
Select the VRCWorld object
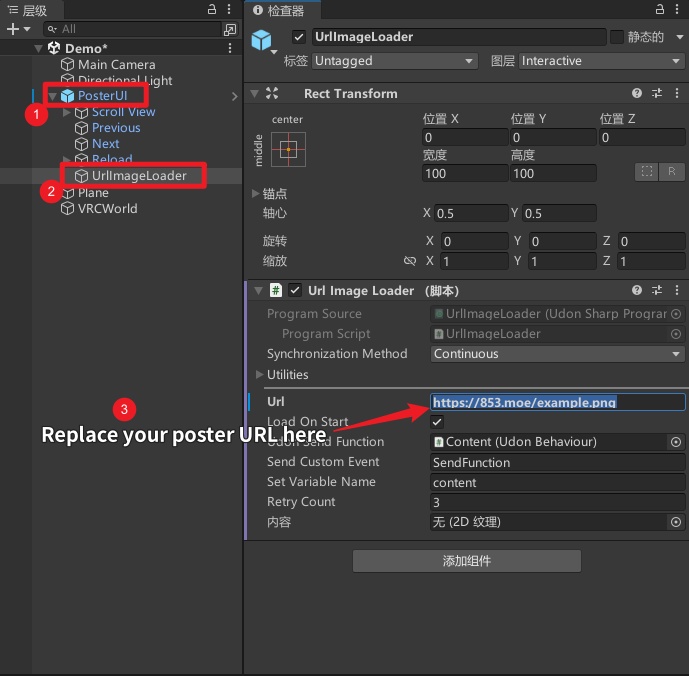click(107, 208)
